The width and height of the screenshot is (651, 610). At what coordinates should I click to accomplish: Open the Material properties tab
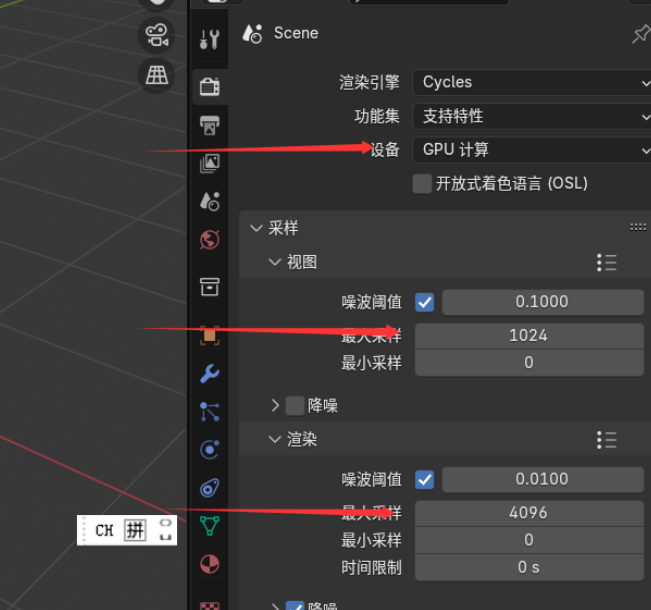click(x=210, y=564)
